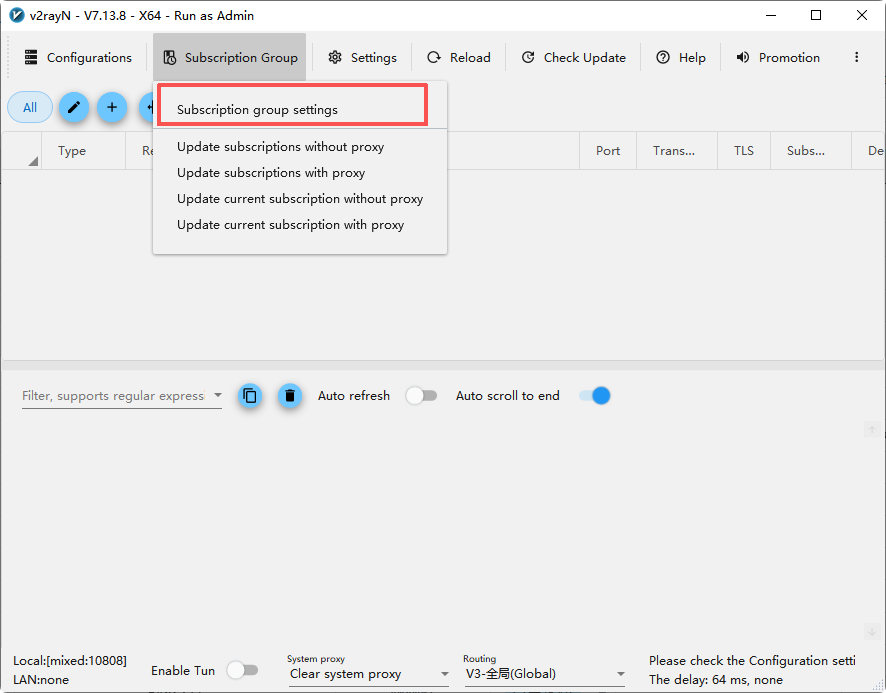
Task: Expand the log filter dropdown arrow
Action: [x=218, y=395]
